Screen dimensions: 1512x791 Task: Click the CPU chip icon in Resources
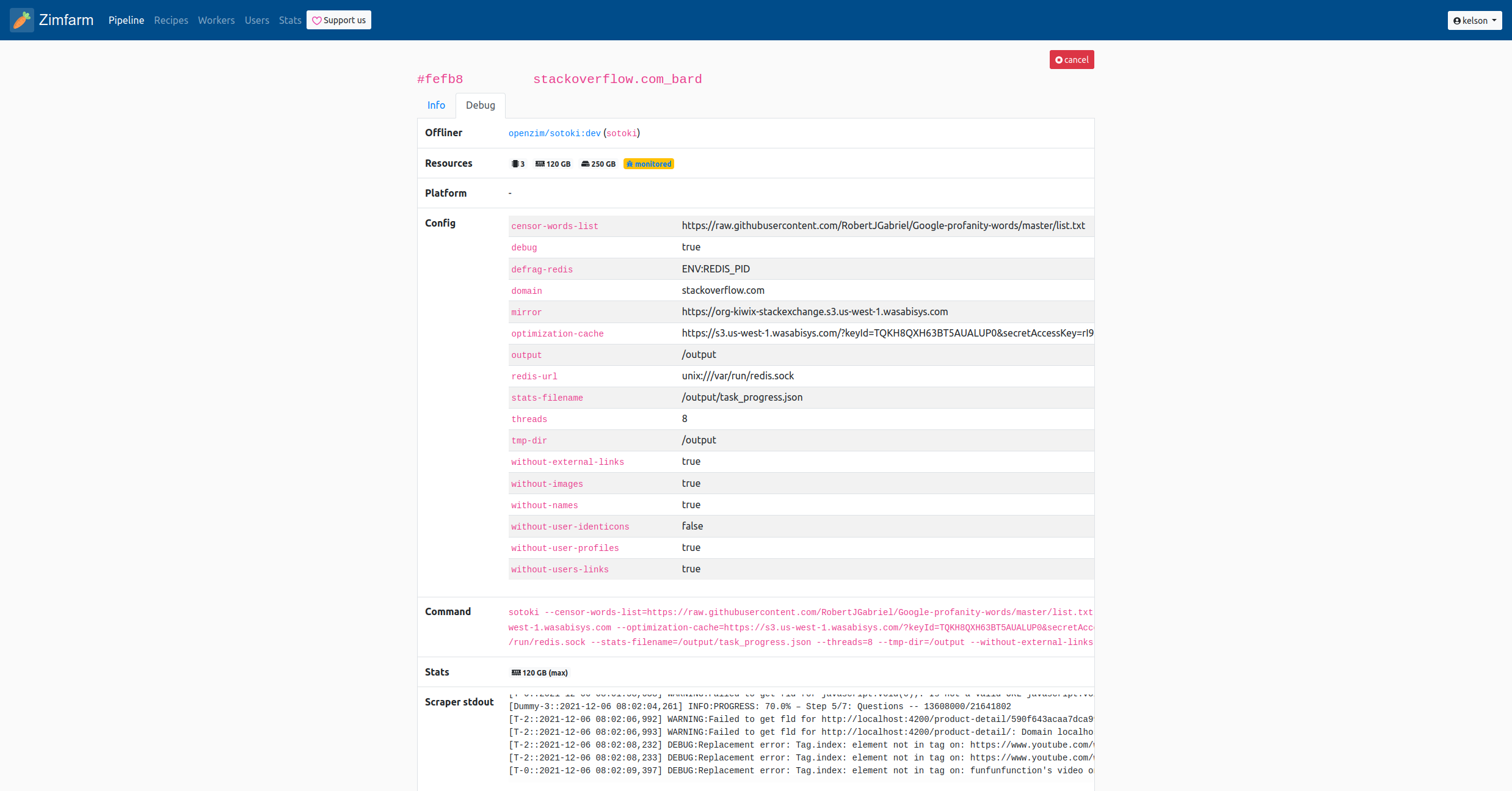[515, 164]
